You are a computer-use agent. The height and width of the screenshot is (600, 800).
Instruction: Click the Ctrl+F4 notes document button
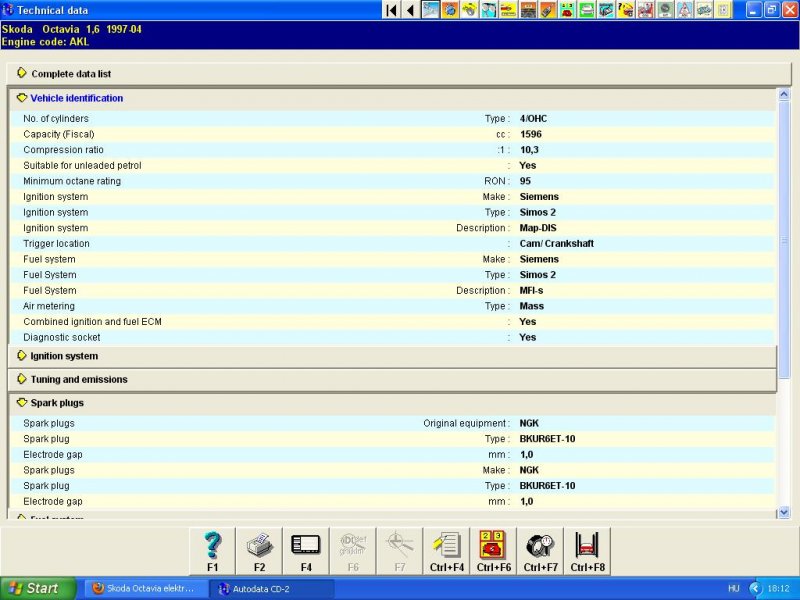click(x=447, y=551)
